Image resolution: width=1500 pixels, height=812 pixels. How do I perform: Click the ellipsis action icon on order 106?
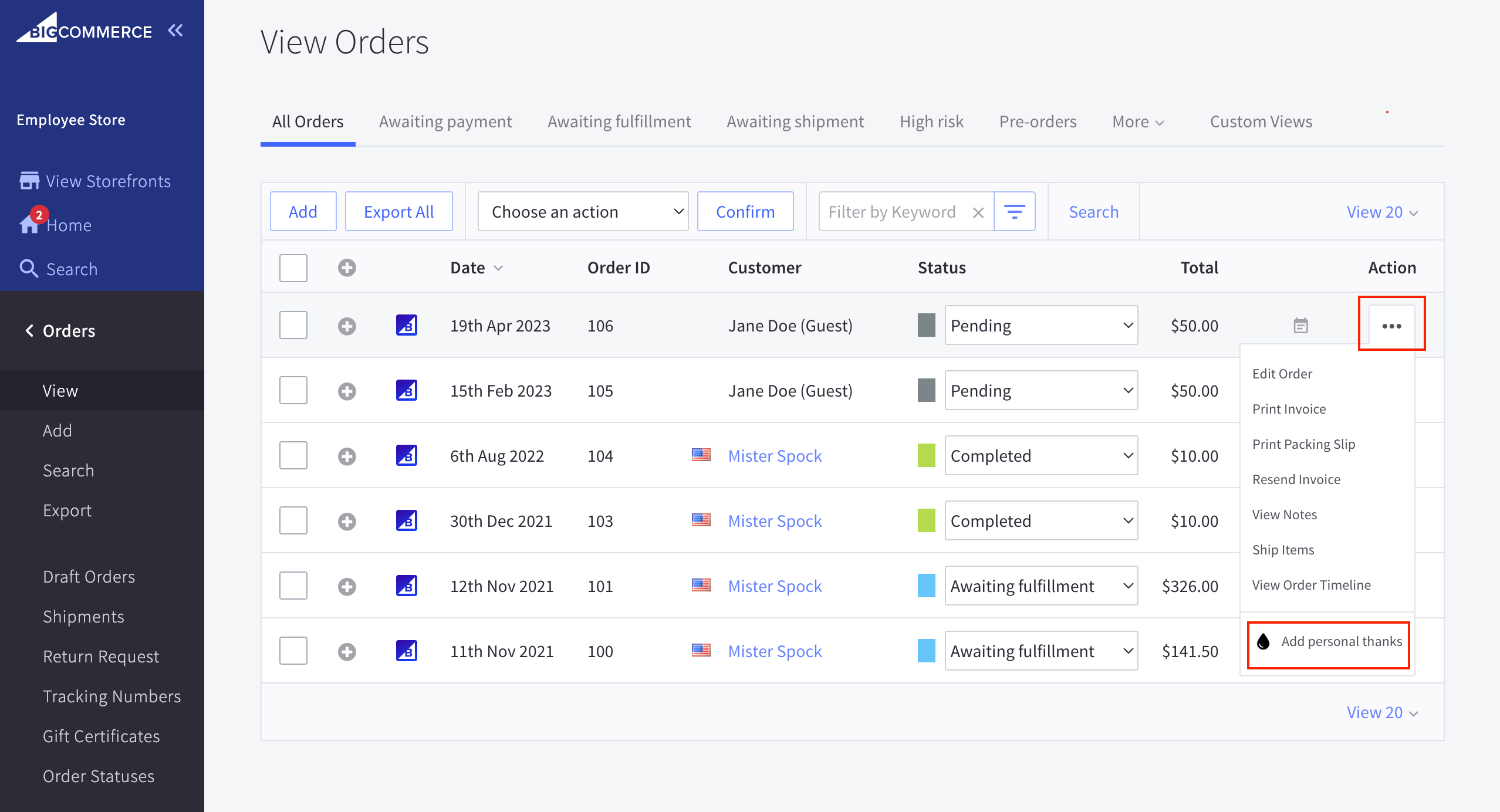pyautogui.click(x=1391, y=325)
